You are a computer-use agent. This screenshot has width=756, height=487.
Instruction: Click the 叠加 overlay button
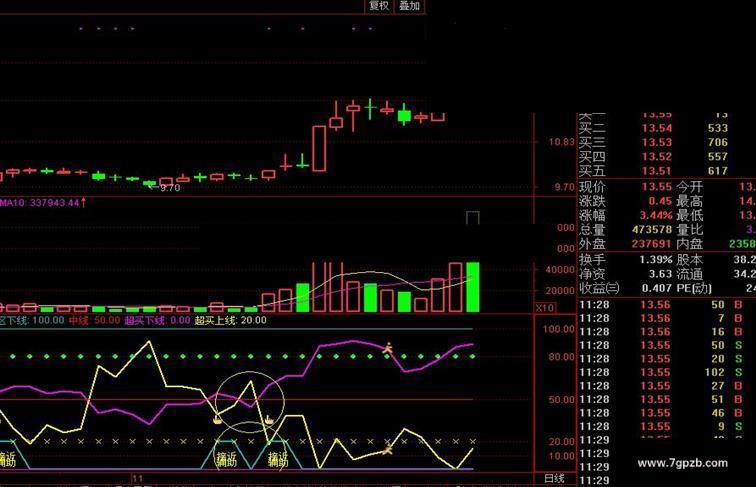click(409, 6)
